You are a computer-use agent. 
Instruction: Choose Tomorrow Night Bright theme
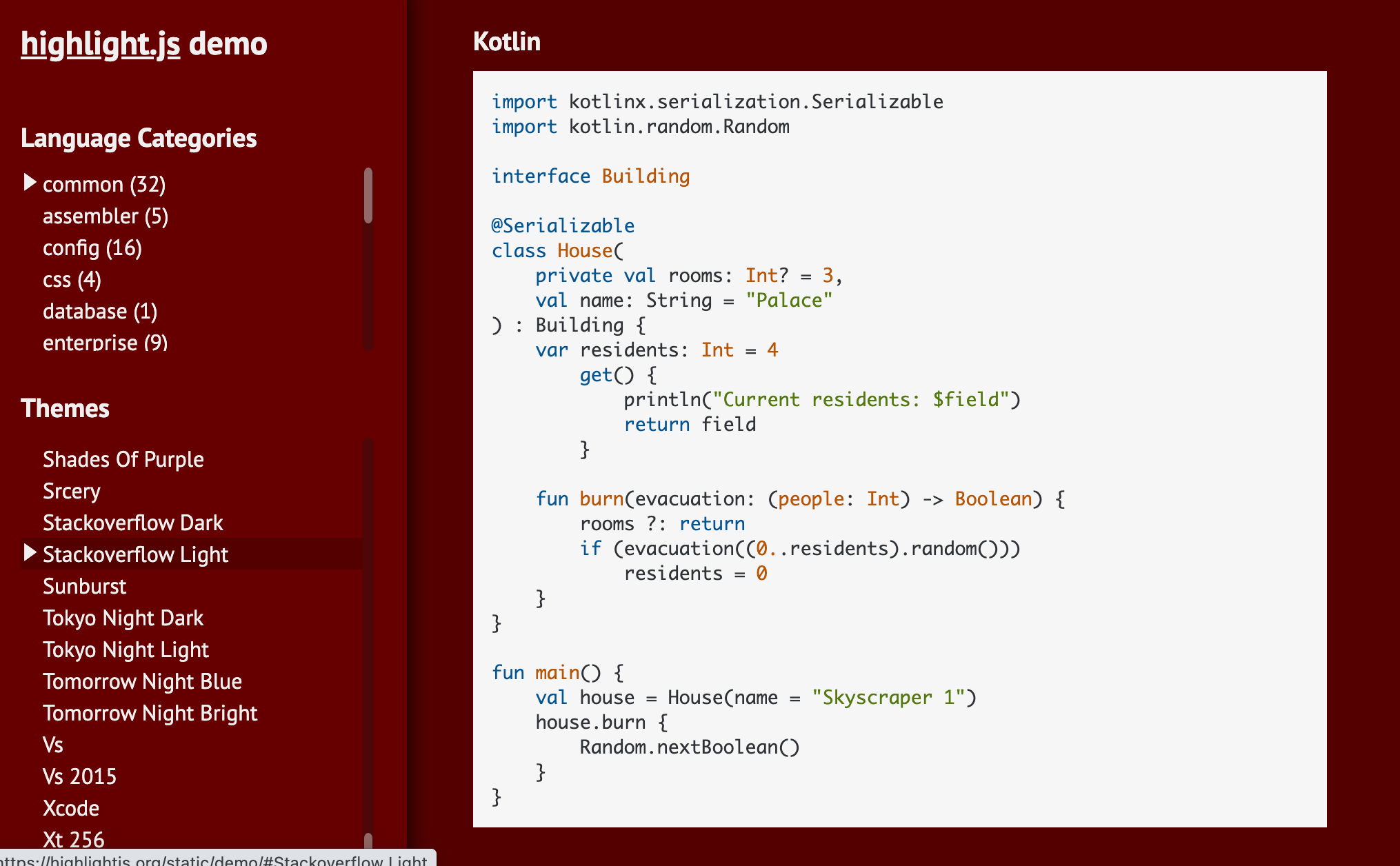[150, 713]
